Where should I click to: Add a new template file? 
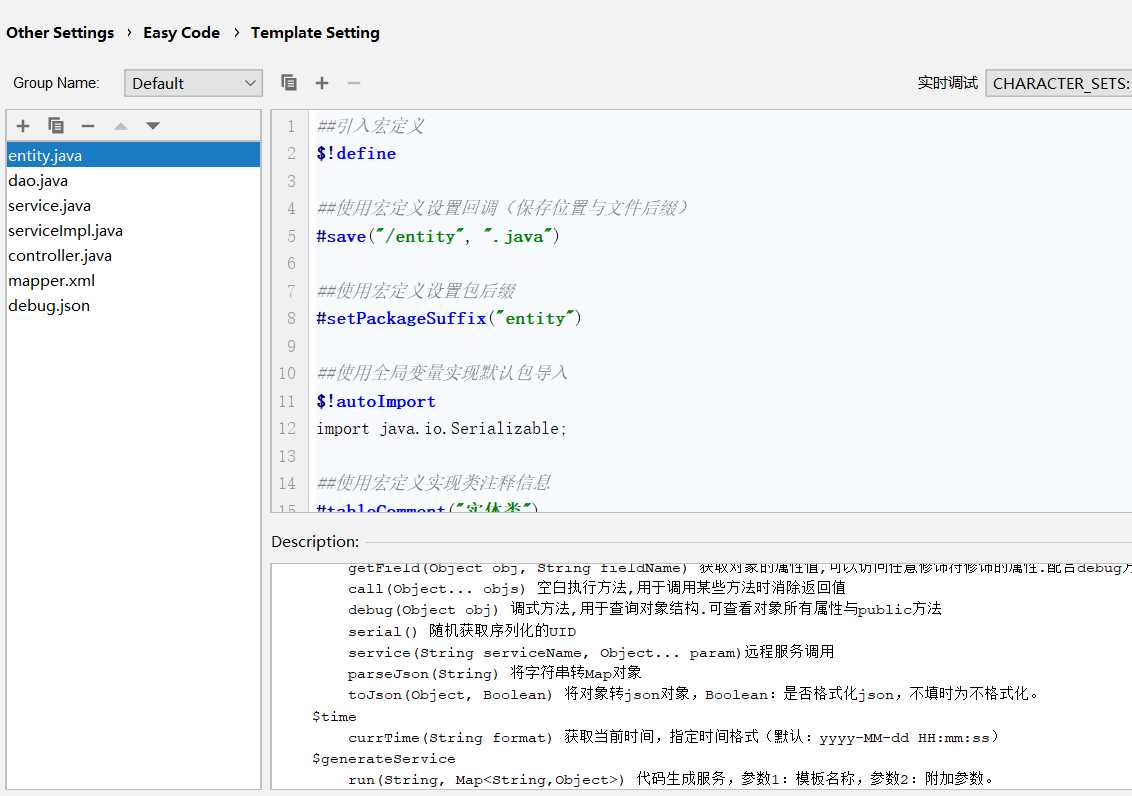click(23, 126)
